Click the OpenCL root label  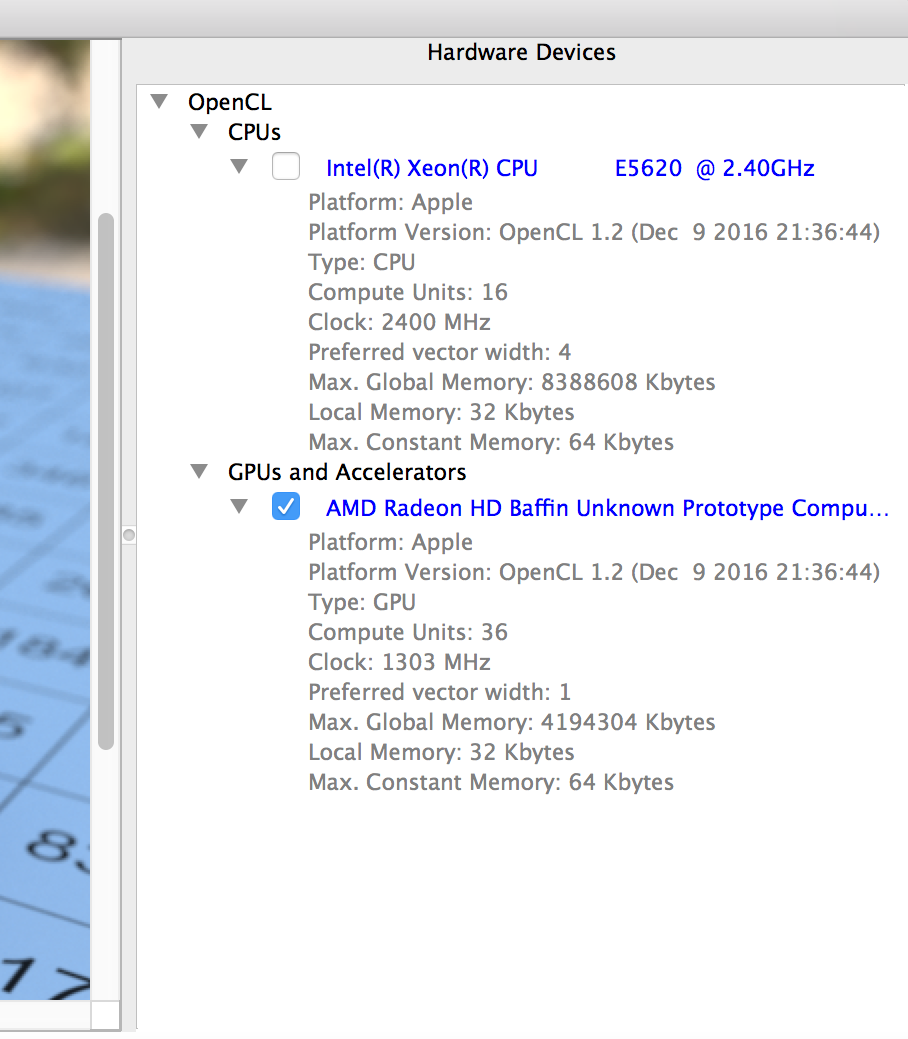[x=229, y=103]
